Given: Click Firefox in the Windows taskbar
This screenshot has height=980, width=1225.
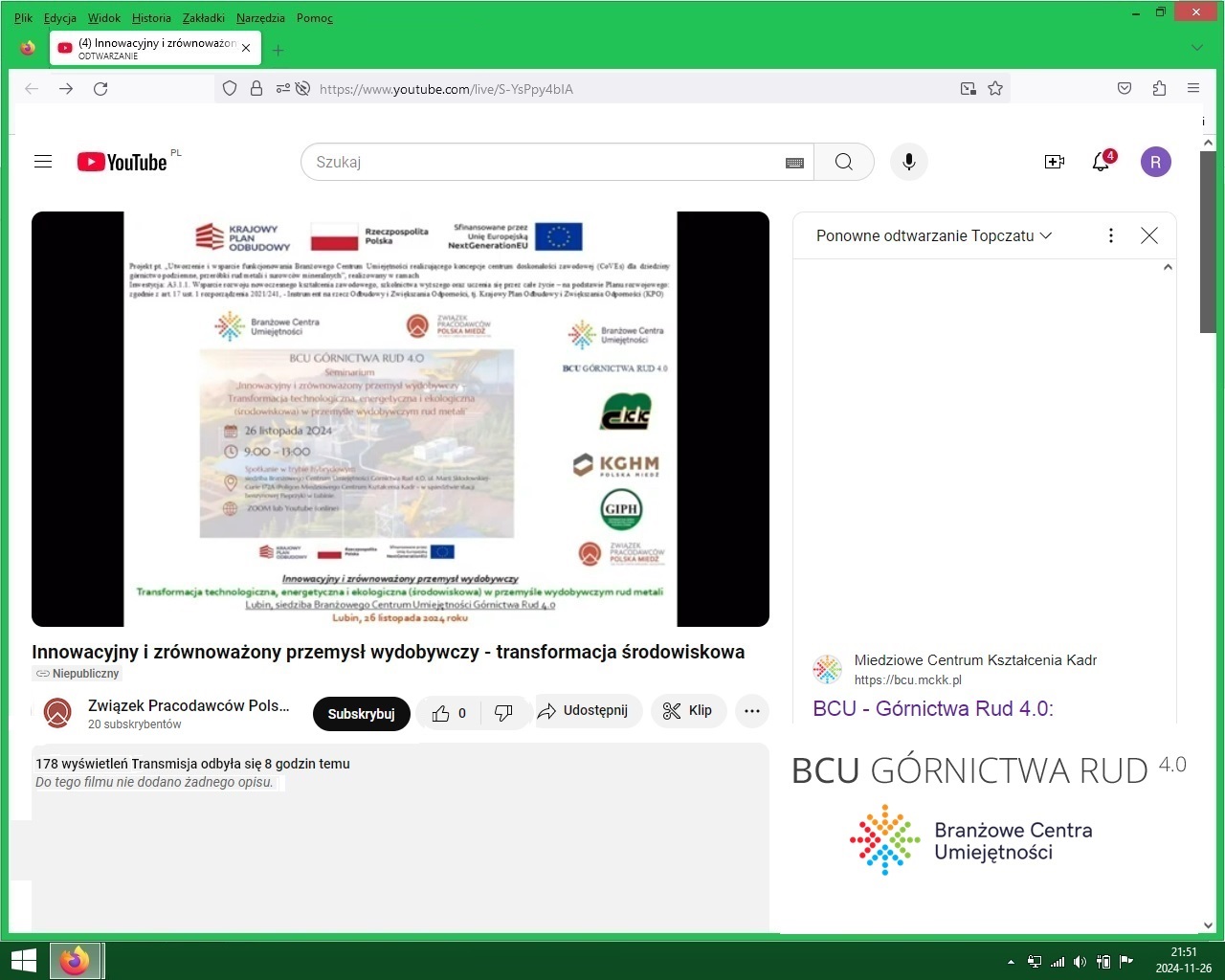Looking at the screenshot, I should pos(76,961).
